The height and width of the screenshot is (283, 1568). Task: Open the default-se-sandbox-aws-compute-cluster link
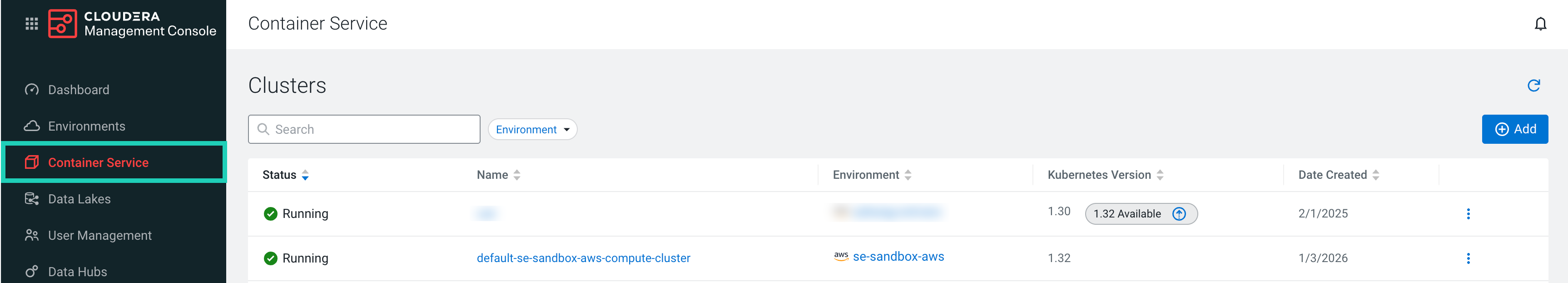click(x=583, y=258)
